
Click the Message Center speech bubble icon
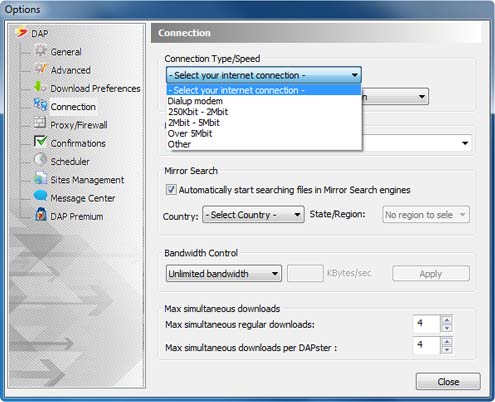click(40, 196)
